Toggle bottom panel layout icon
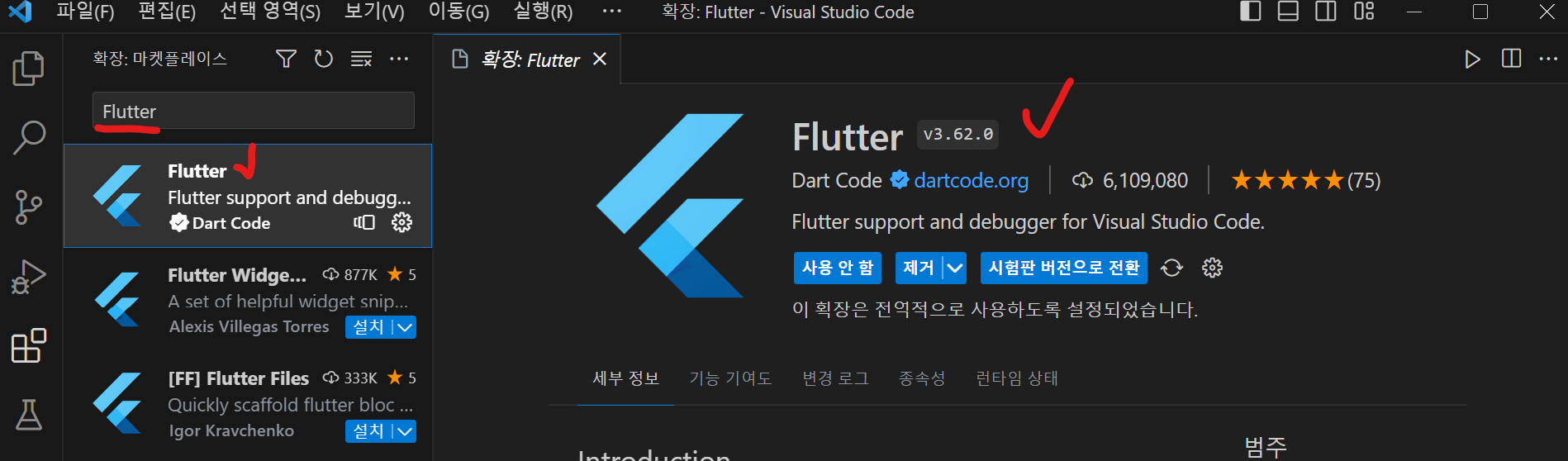The height and width of the screenshot is (461, 1568). [1288, 12]
